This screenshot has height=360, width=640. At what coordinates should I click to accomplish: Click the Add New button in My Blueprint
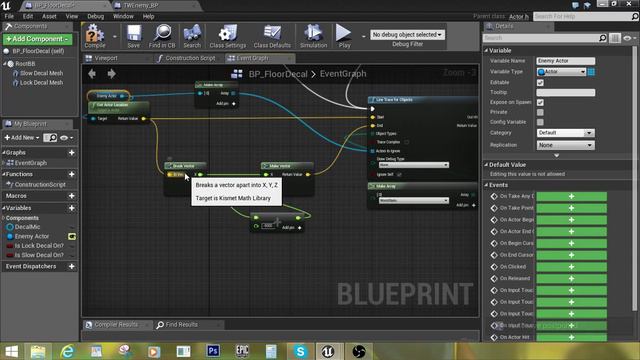(22, 138)
